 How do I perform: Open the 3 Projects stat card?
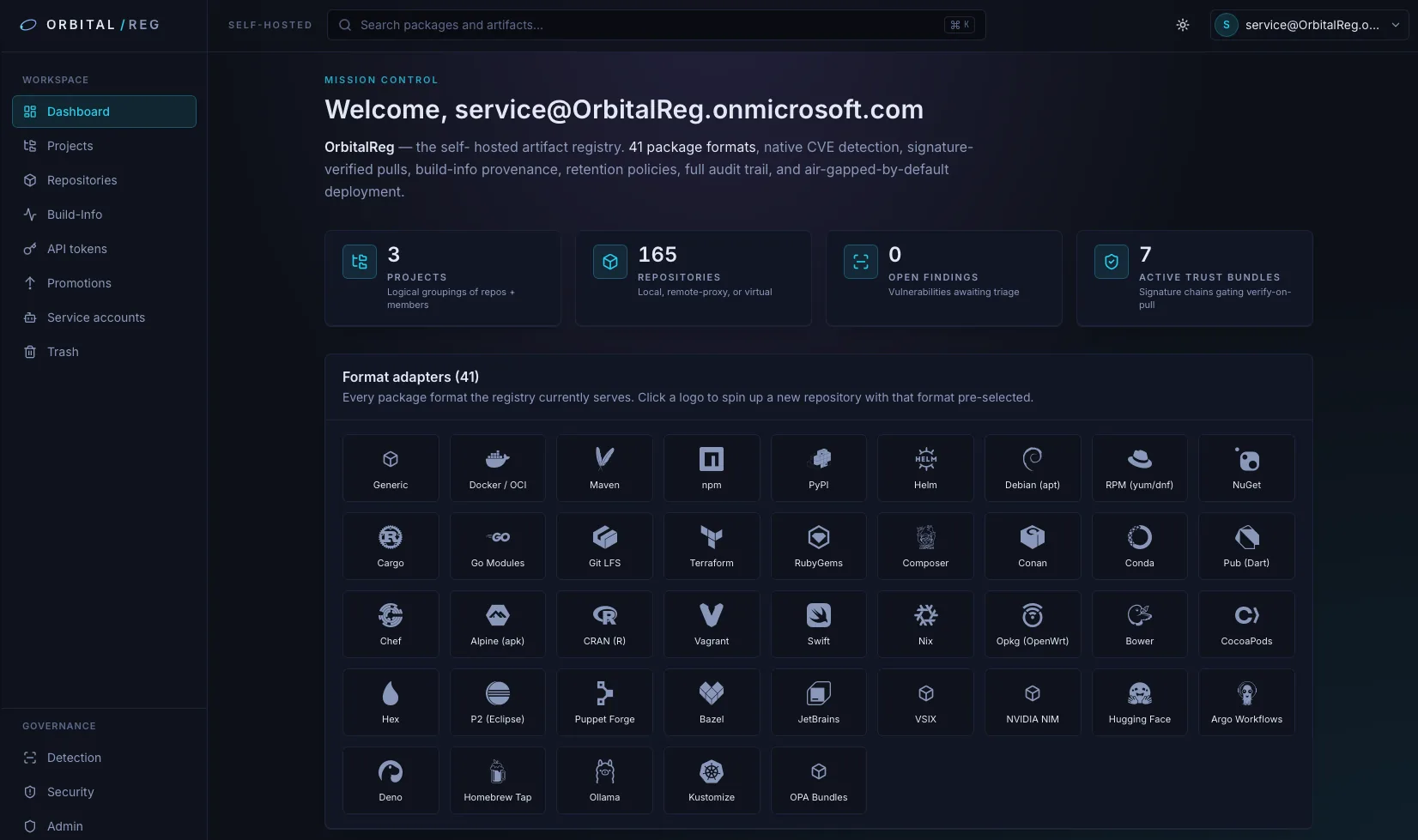click(x=443, y=278)
